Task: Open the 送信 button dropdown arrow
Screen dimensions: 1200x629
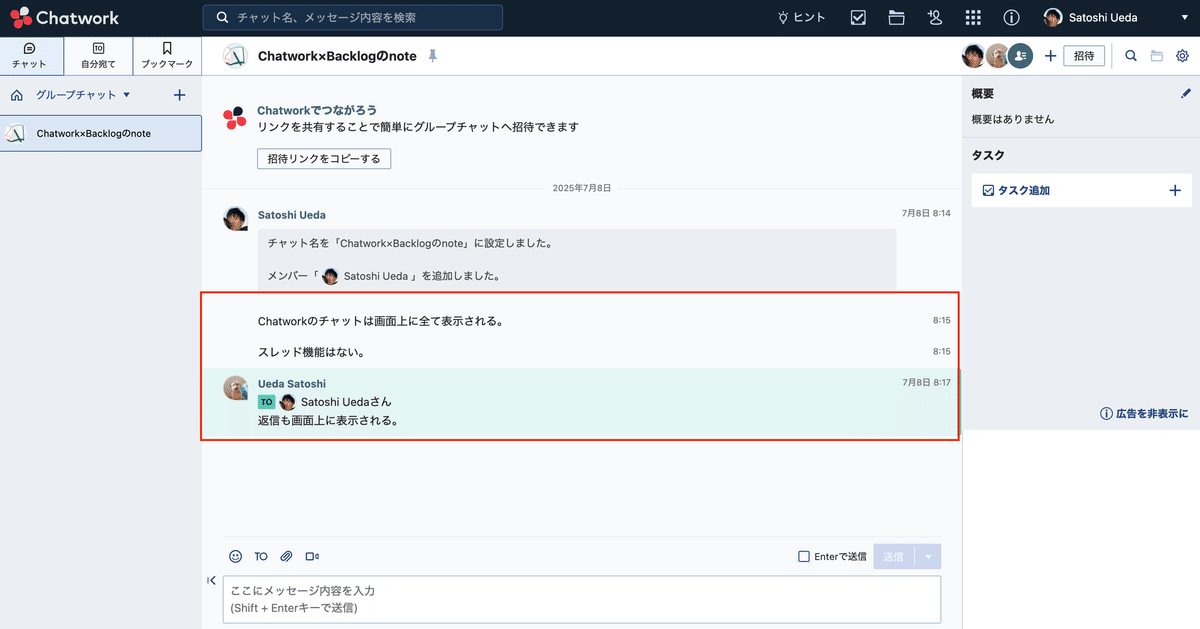Action: (926, 556)
